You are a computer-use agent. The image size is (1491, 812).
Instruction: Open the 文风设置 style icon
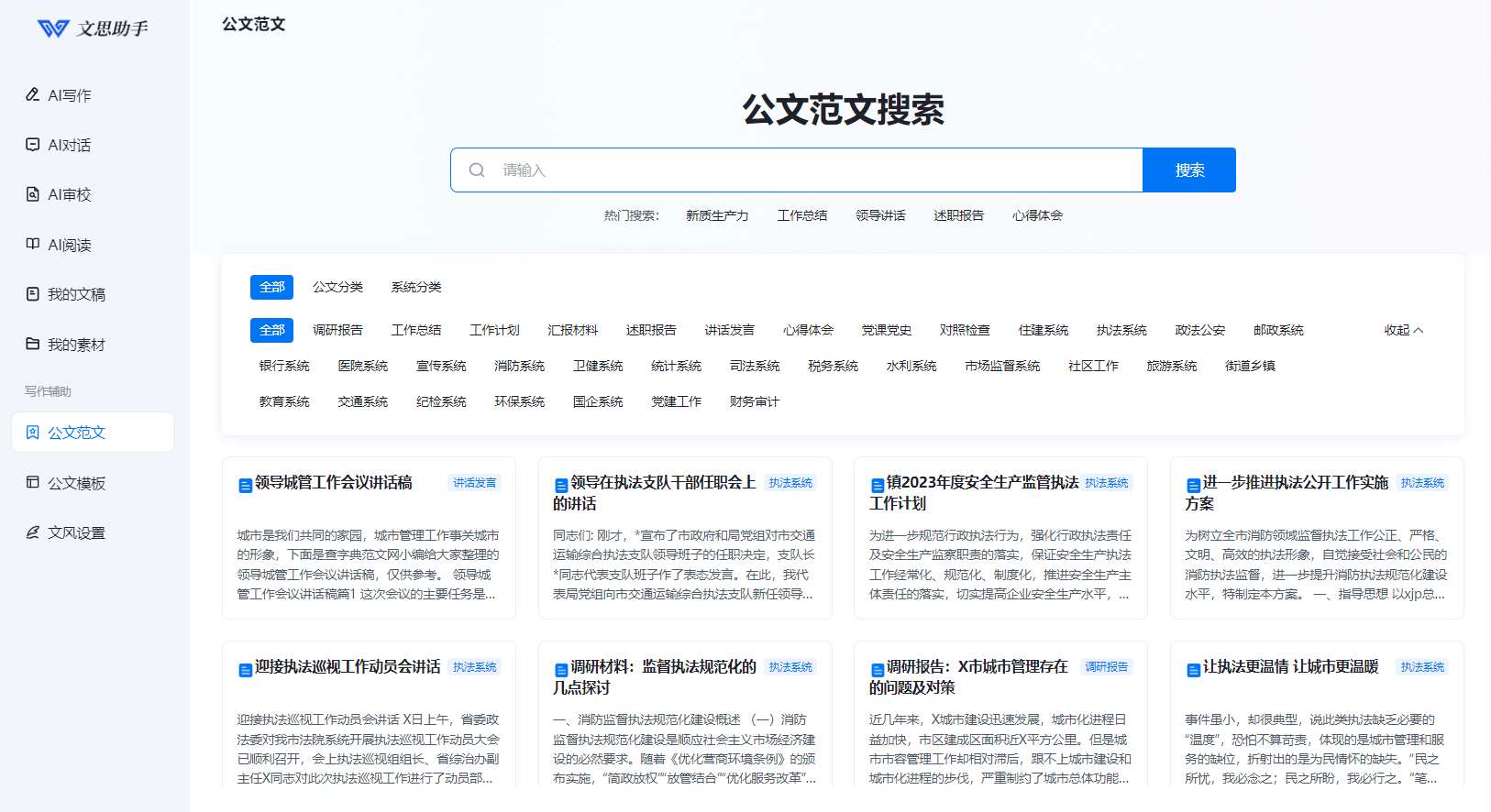click(33, 532)
